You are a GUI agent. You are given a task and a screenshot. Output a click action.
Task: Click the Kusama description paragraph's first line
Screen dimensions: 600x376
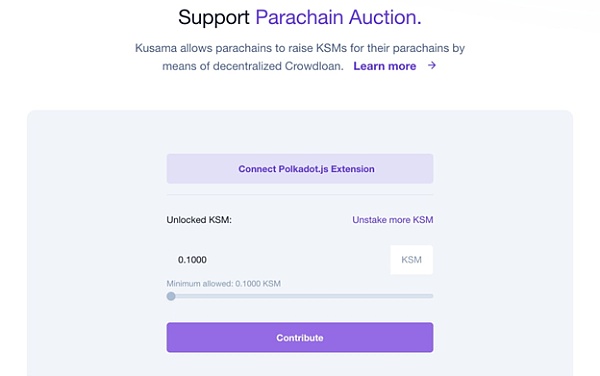(x=300, y=48)
